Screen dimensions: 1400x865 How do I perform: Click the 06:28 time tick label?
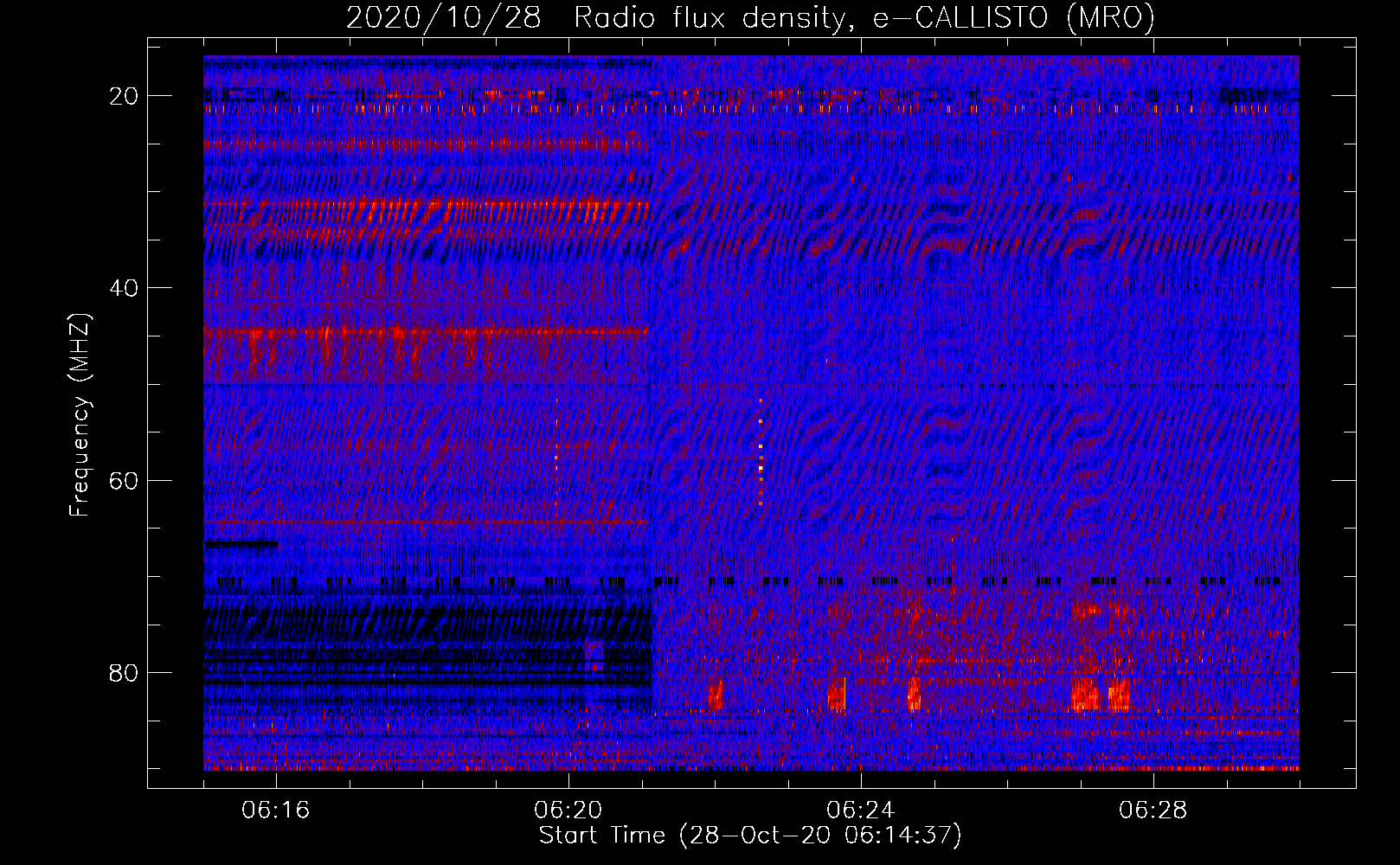point(1153,811)
